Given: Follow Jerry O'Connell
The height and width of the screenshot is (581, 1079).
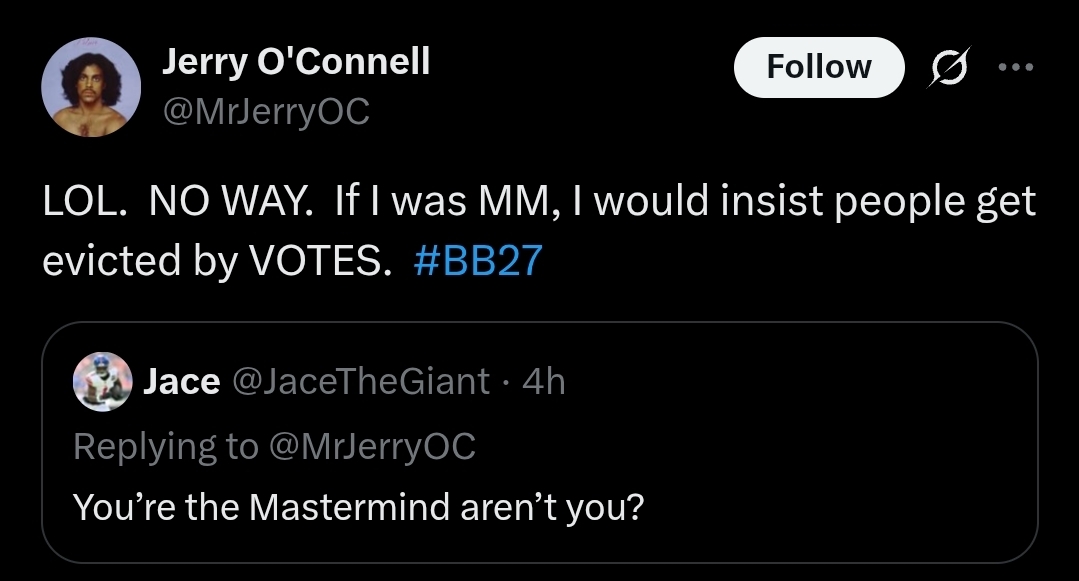Looking at the screenshot, I should (x=819, y=67).
